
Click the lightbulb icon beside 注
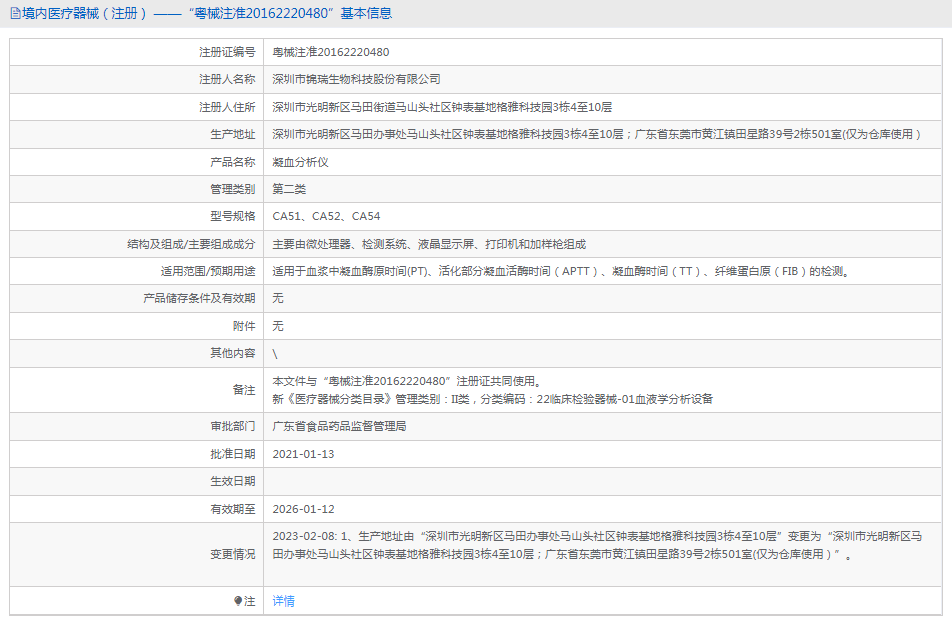click(x=238, y=601)
